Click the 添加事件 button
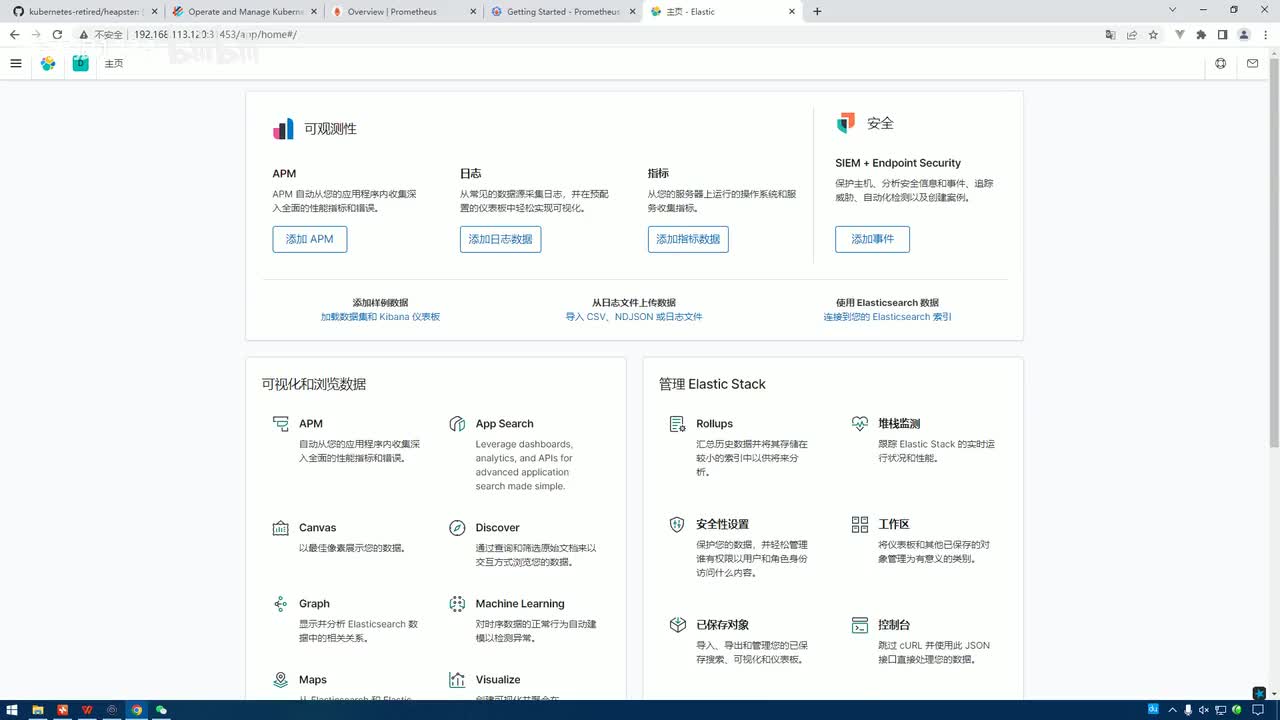Image resolution: width=1280 pixels, height=720 pixels. point(872,239)
